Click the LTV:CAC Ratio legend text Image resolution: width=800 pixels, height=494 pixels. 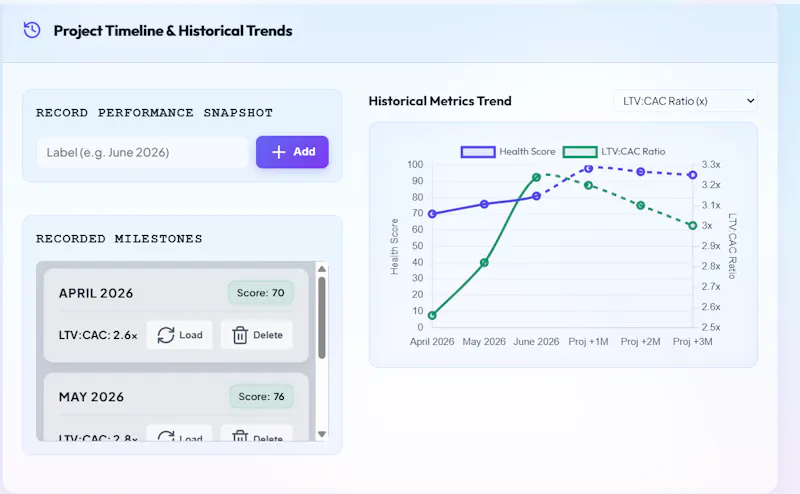633,152
